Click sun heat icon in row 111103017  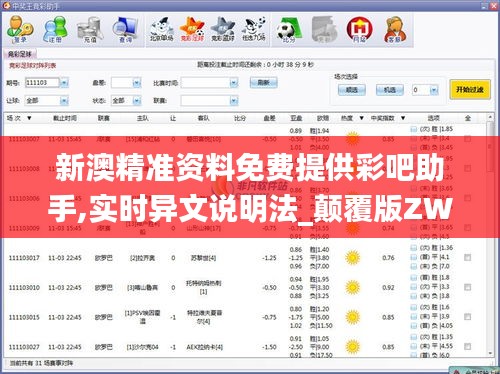tap(353, 258)
